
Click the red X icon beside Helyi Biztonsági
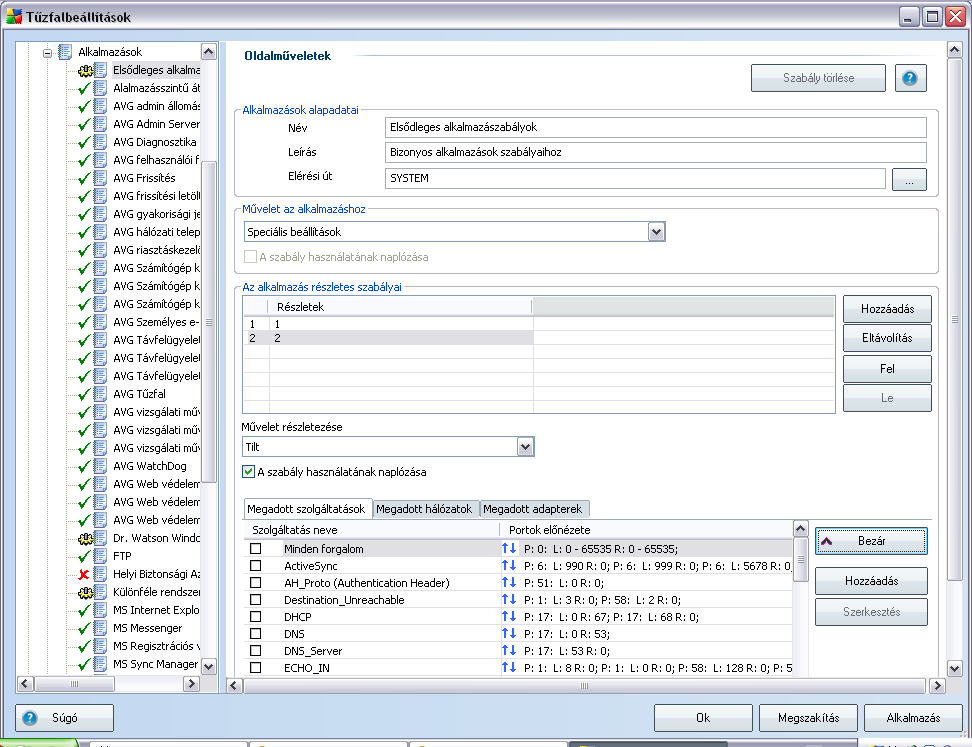click(85, 574)
